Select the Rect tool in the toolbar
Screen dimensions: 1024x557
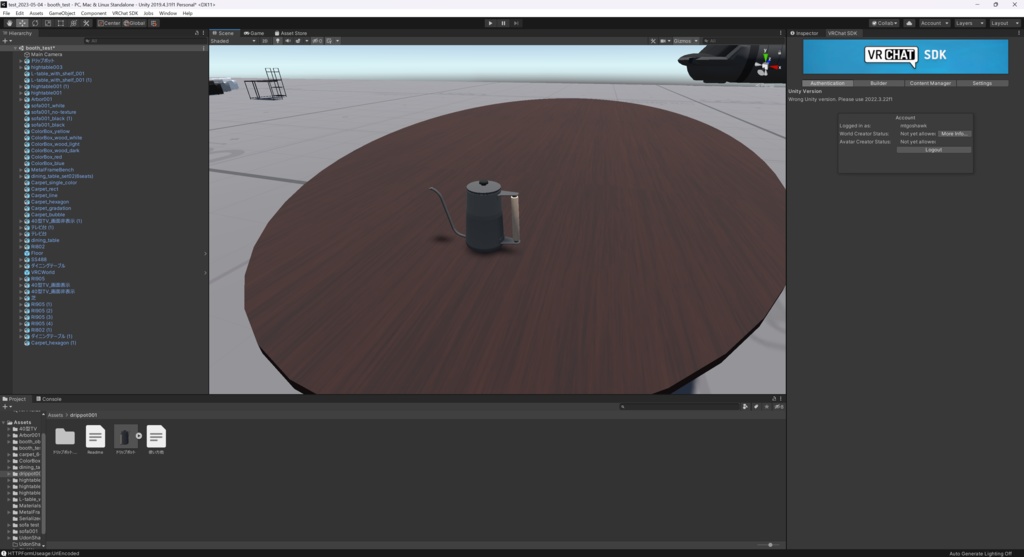61,23
